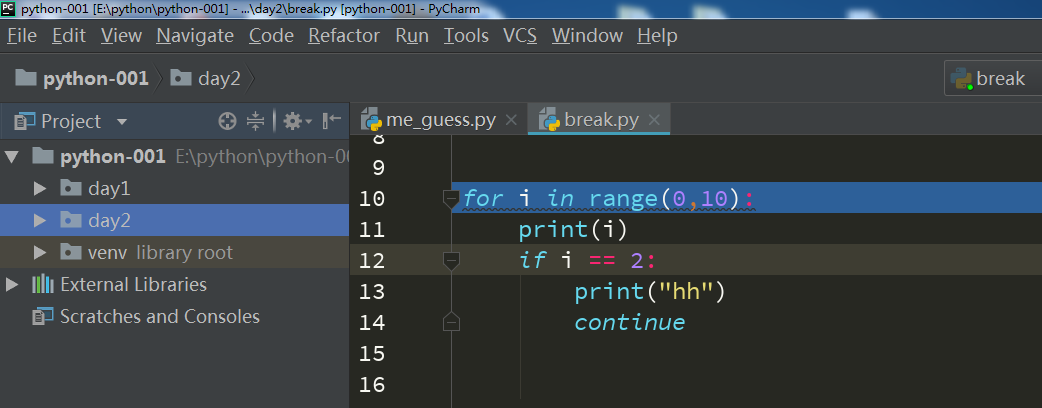1042x408 pixels.
Task: Close the me_guess.py tab
Action: [511, 121]
